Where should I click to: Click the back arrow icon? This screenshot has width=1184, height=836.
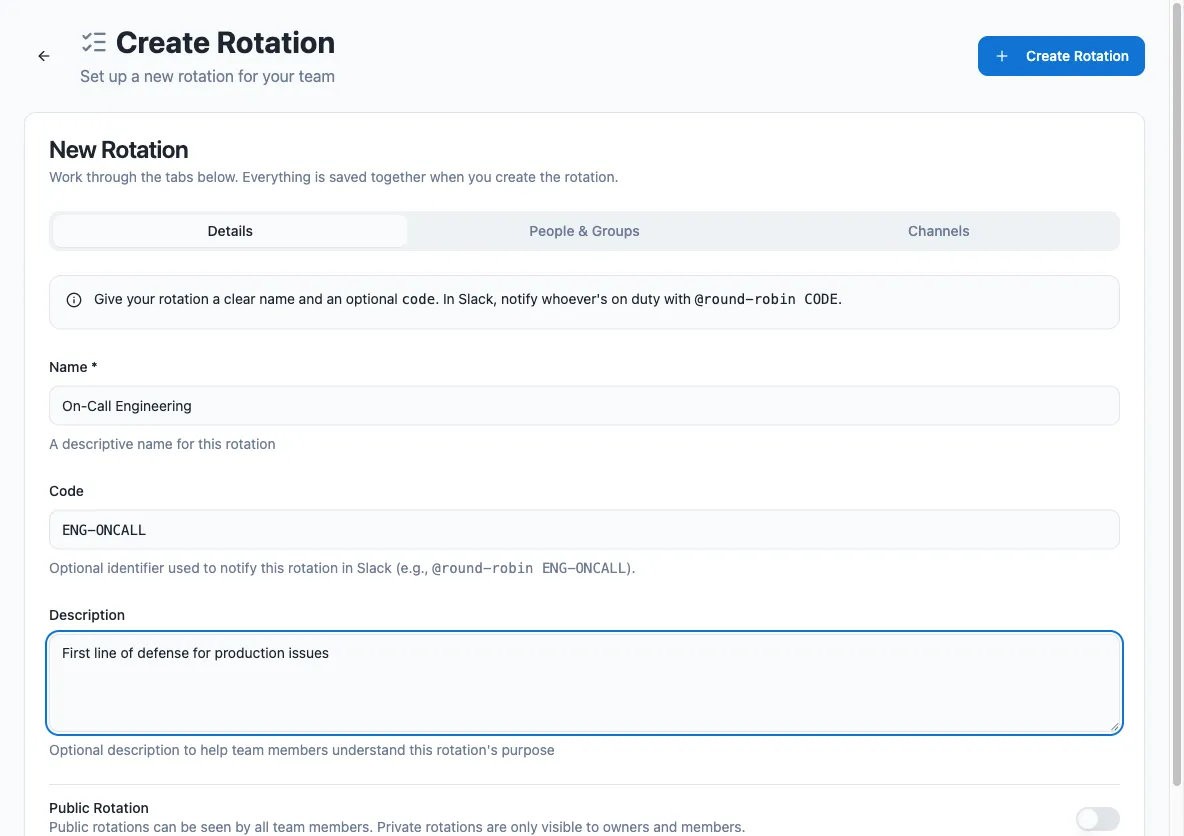44,56
